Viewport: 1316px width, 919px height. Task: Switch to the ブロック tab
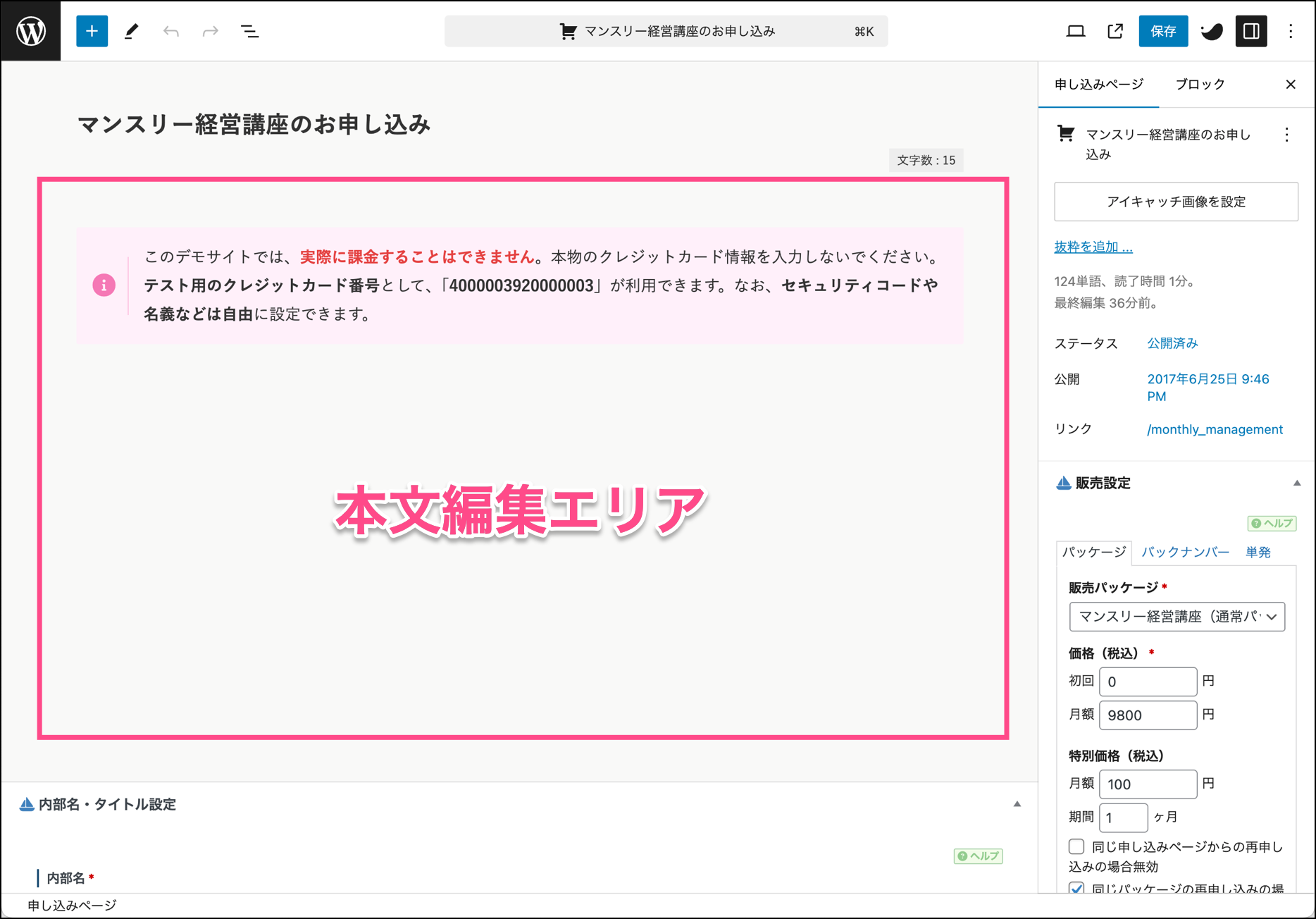(x=1200, y=85)
